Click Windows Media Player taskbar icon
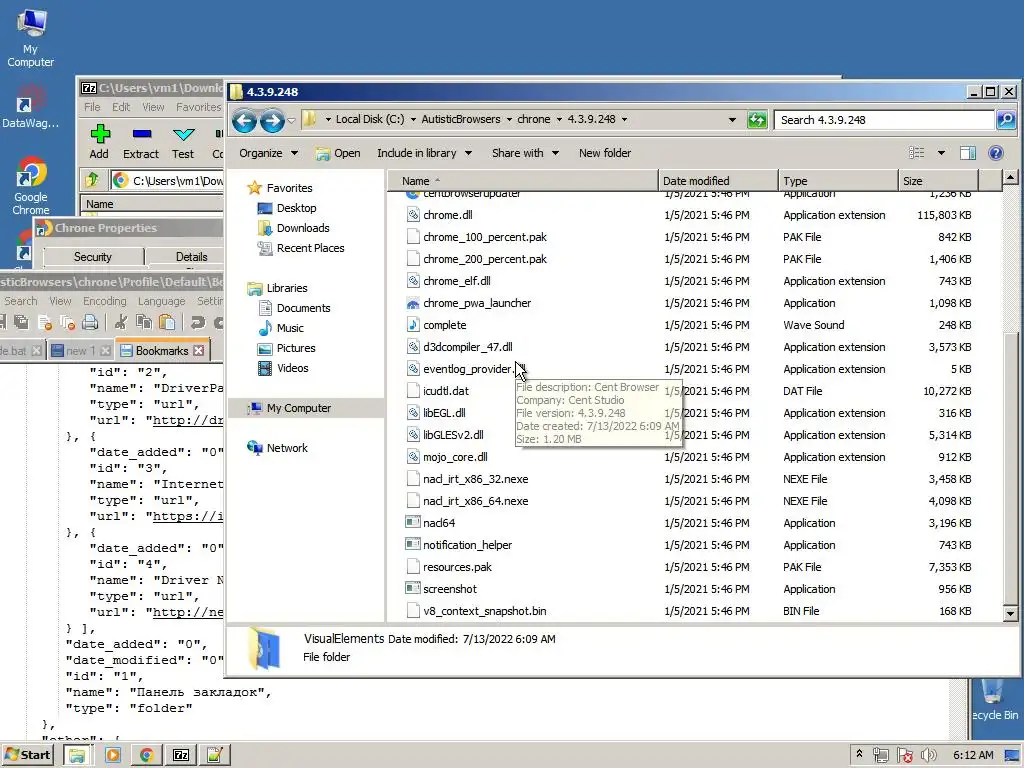The height and width of the screenshot is (768, 1024). (112, 755)
